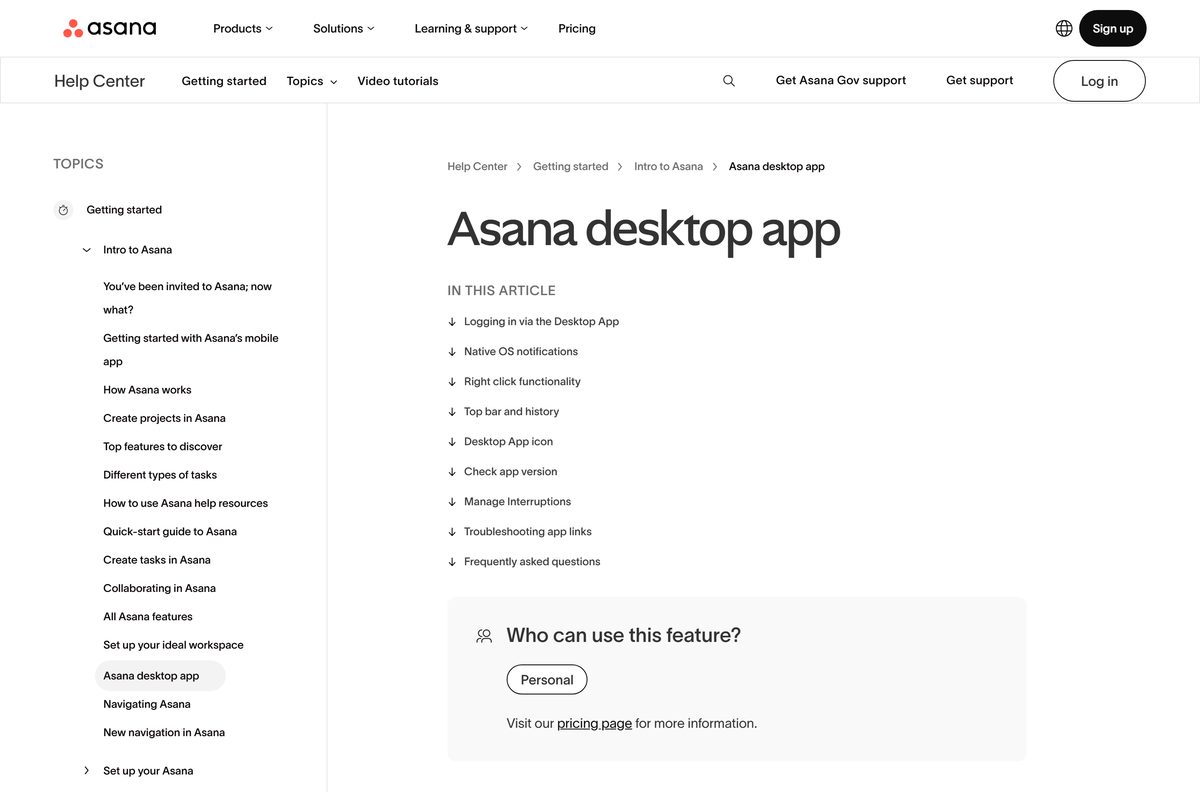
Task: Click the Asana logo
Action: (x=110, y=28)
